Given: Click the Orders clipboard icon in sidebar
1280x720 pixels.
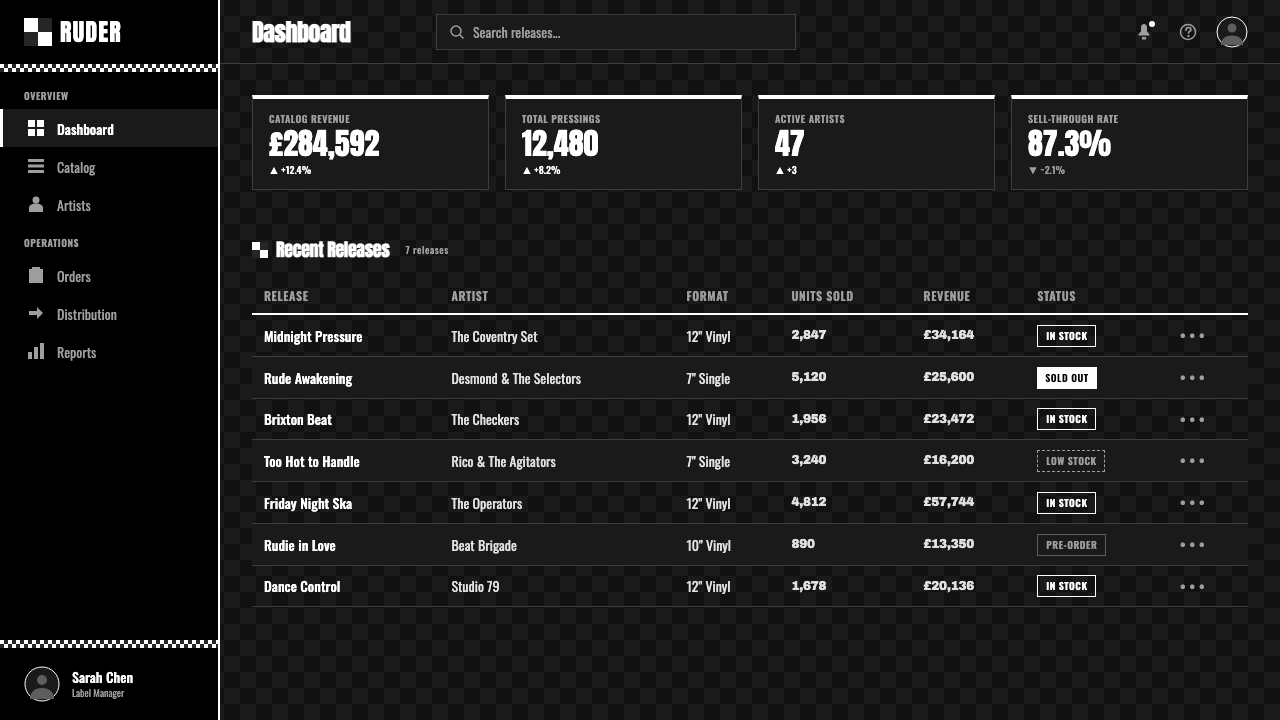Looking at the screenshot, I should click(36, 275).
